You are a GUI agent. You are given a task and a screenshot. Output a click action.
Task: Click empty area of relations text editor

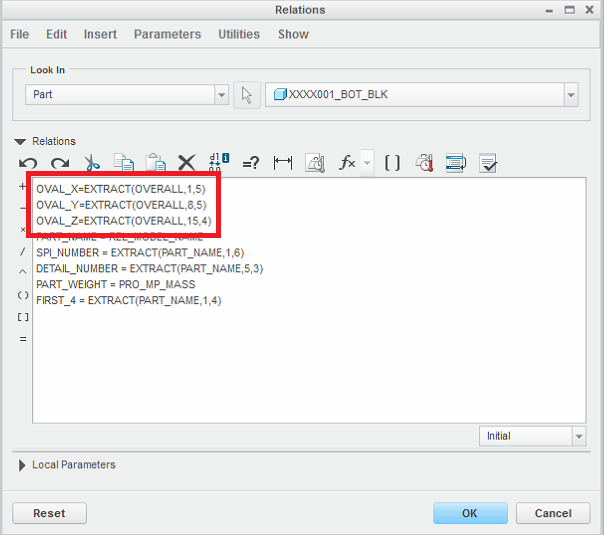[x=308, y=366]
